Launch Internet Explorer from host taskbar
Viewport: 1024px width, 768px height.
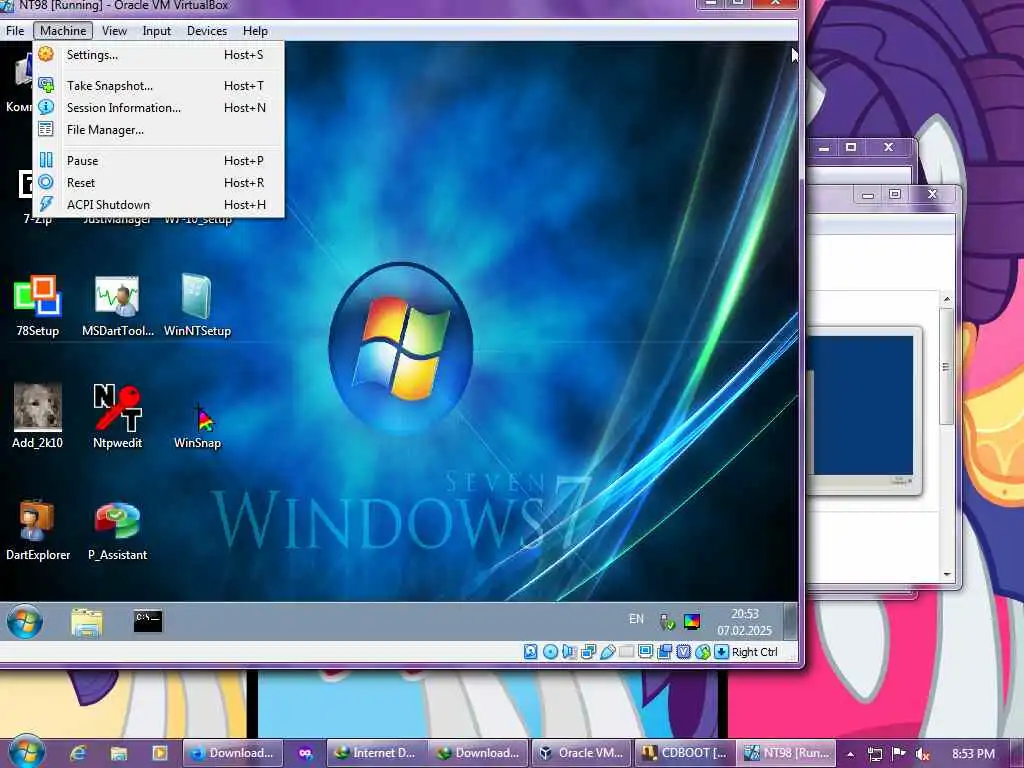click(x=78, y=753)
